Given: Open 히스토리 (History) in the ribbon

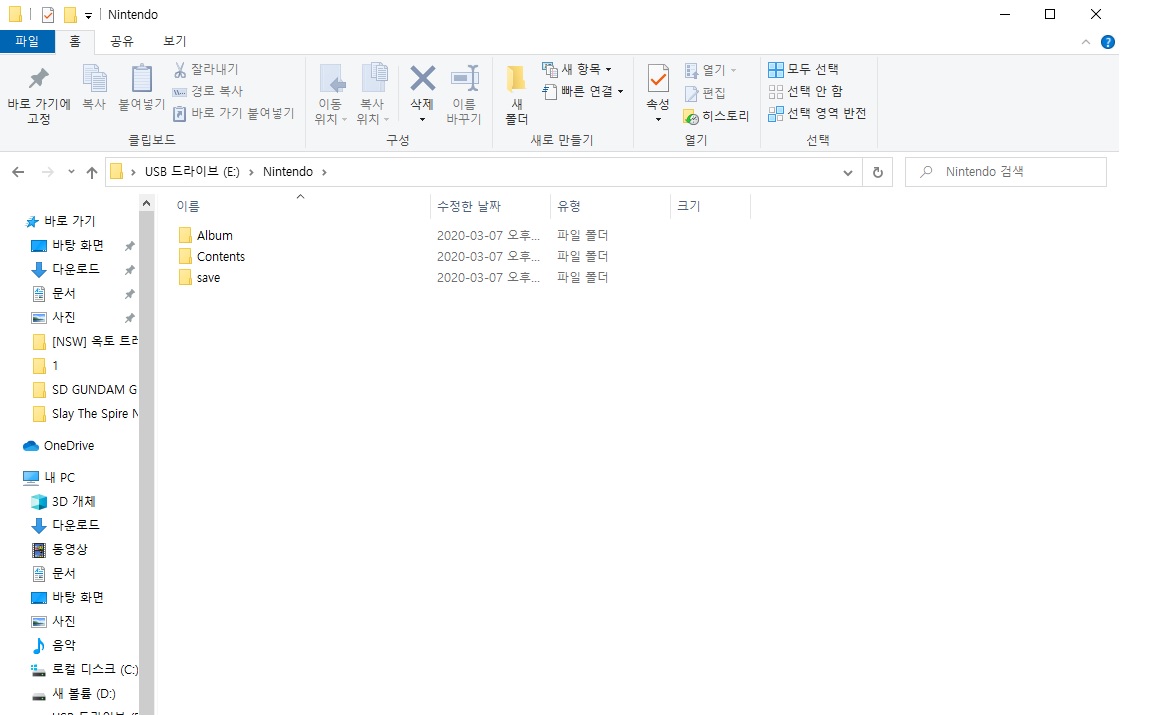Looking at the screenshot, I should click(716, 116).
